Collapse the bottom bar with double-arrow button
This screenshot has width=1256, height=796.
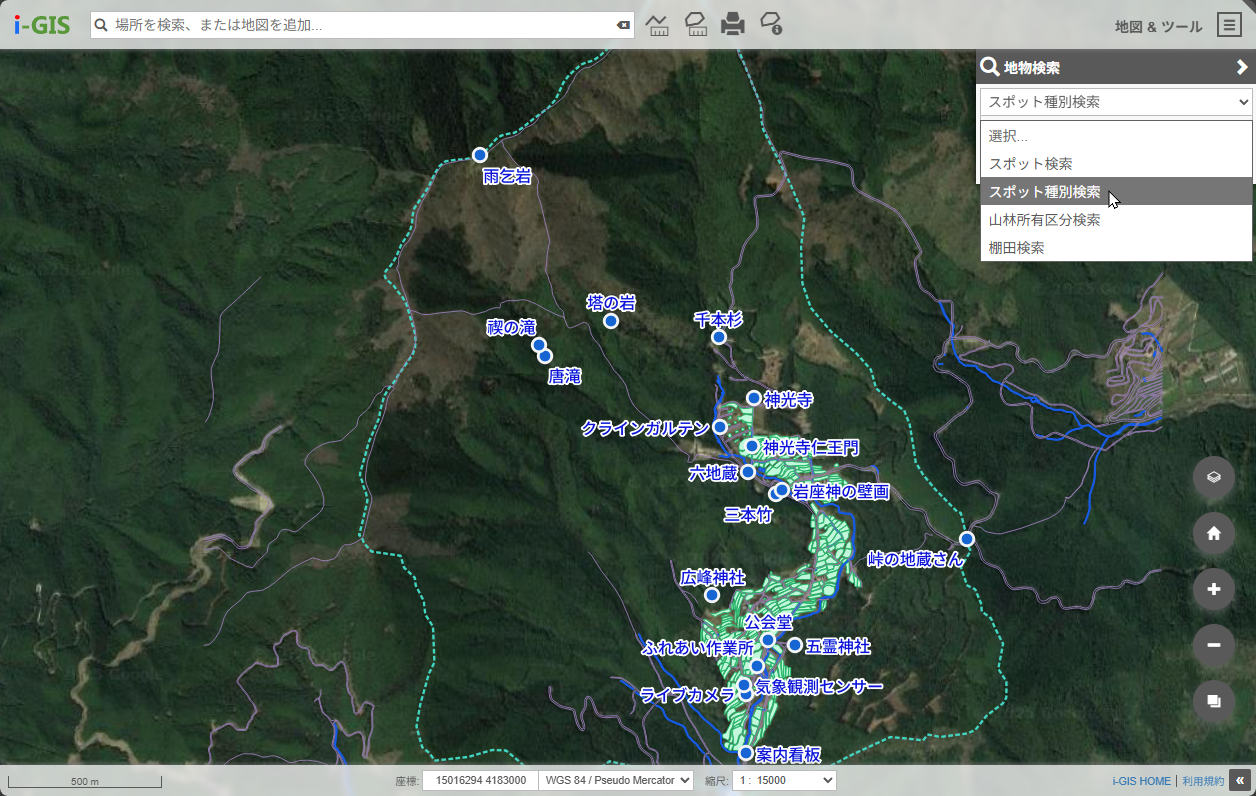point(1240,781)
